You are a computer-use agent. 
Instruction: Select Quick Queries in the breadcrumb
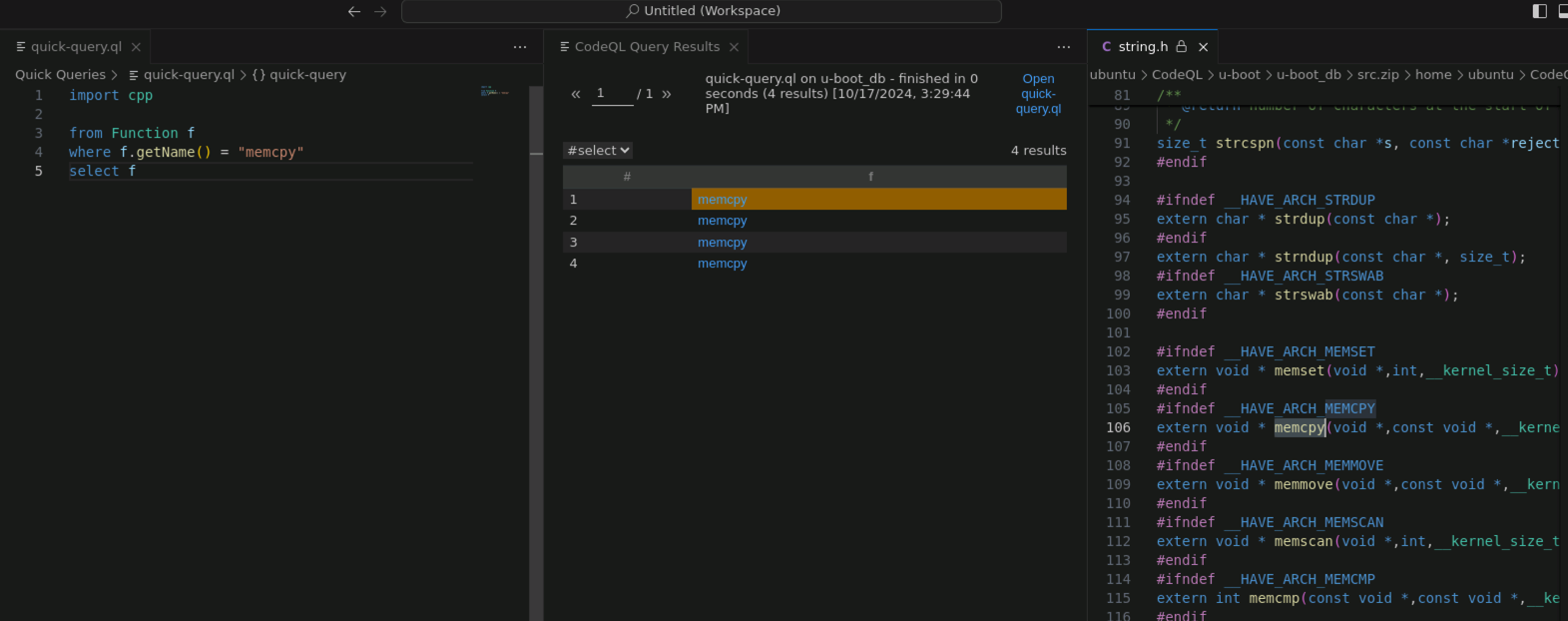tap(60, 75)
